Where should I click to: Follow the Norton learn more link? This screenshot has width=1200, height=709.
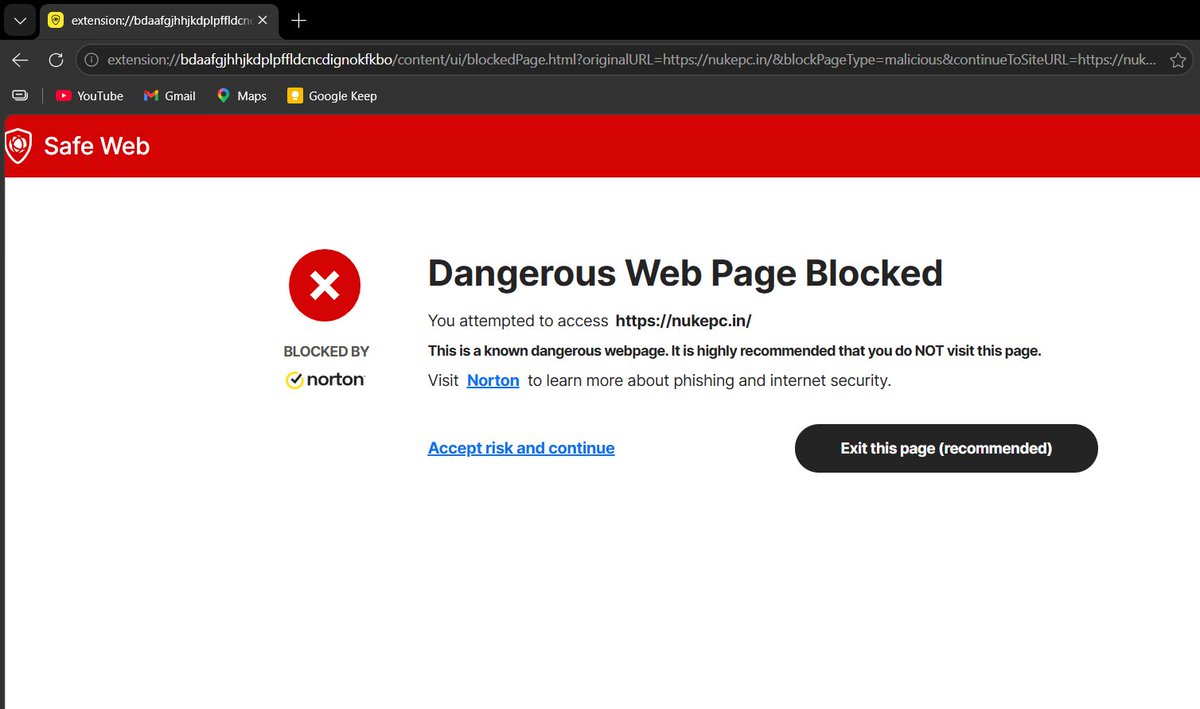[493, 380]
